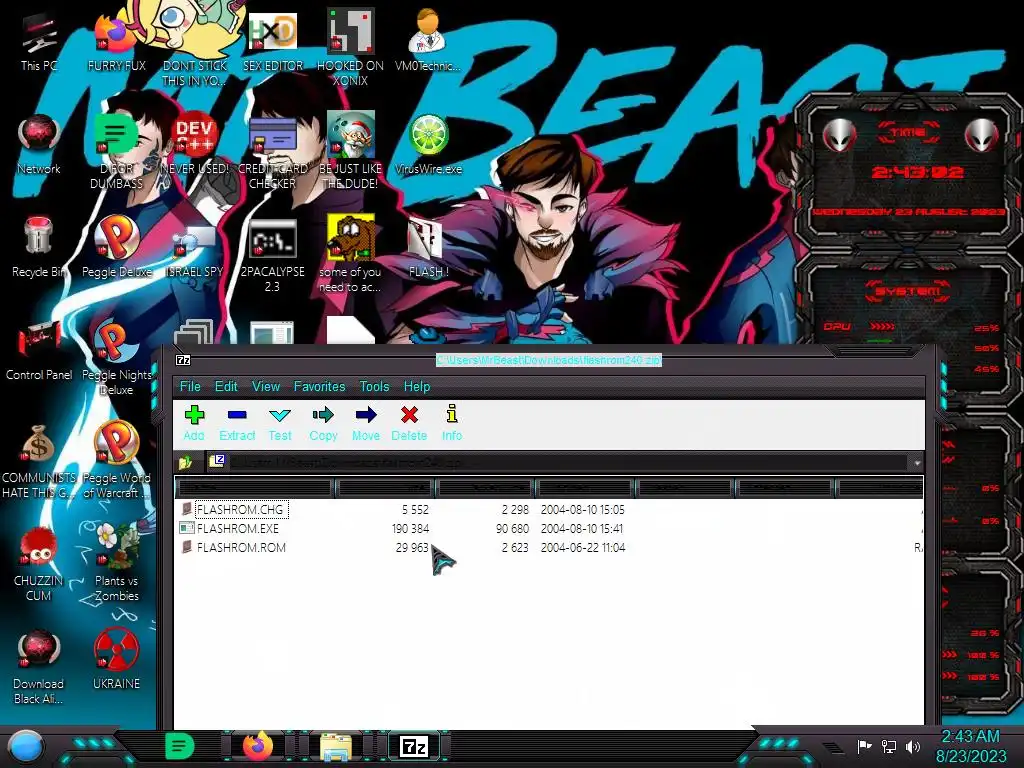This screenshot has width=1024, height=768.
Task: Select the FLASHROM.CHG file
Action: click(x=240, y=509)
